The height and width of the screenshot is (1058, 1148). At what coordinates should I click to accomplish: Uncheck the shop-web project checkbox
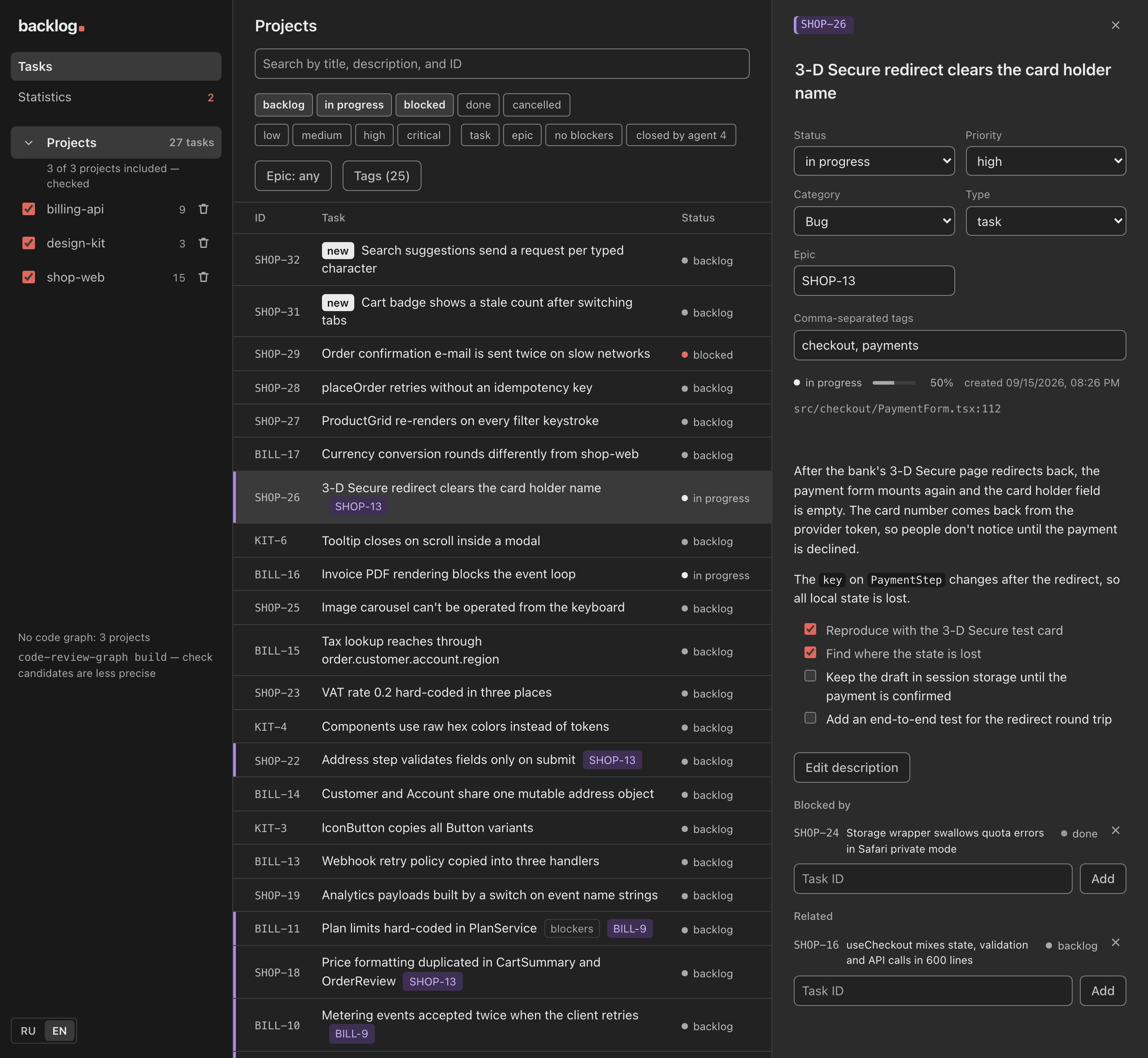click(29, 277)
